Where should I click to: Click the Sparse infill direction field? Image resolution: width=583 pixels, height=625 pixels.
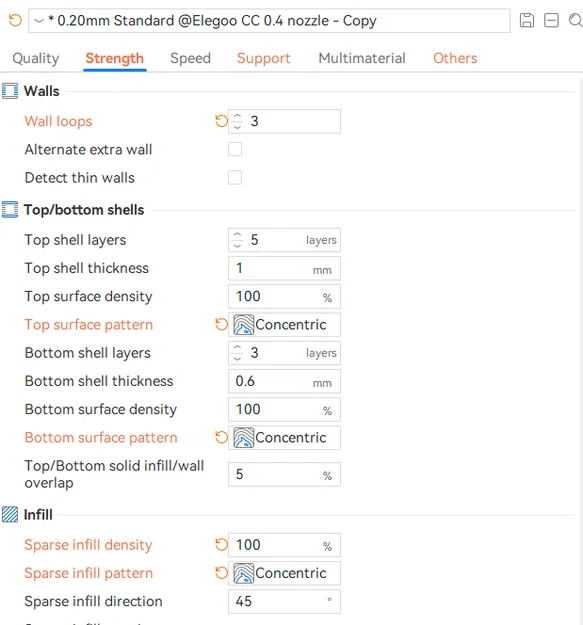284,601
